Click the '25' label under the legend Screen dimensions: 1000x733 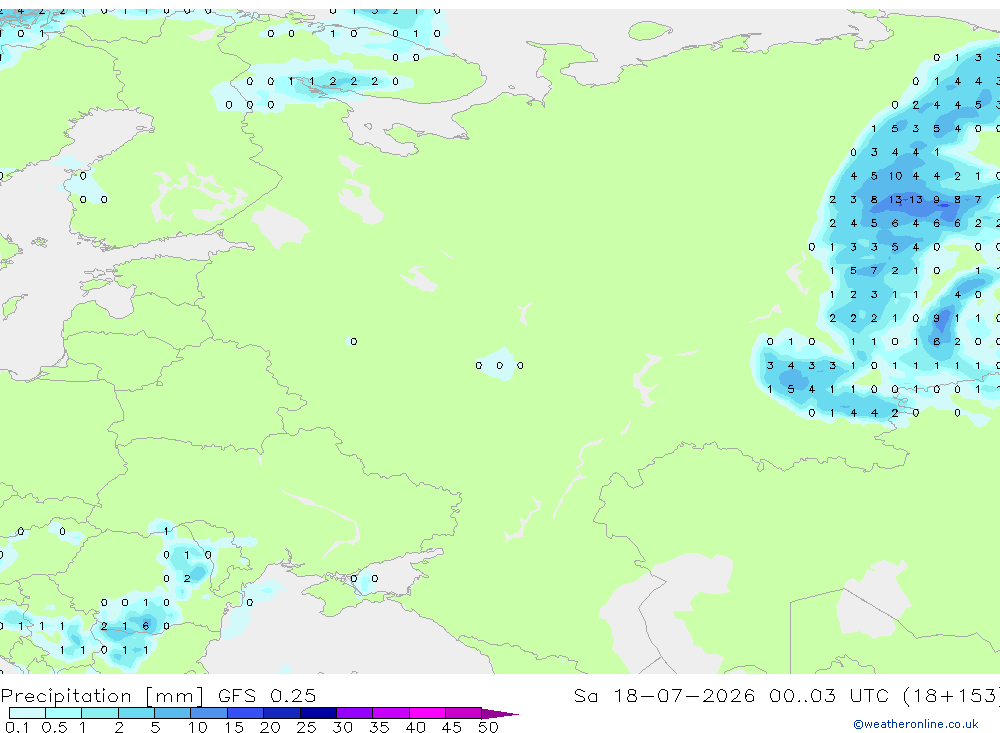(x=307, y=727)
